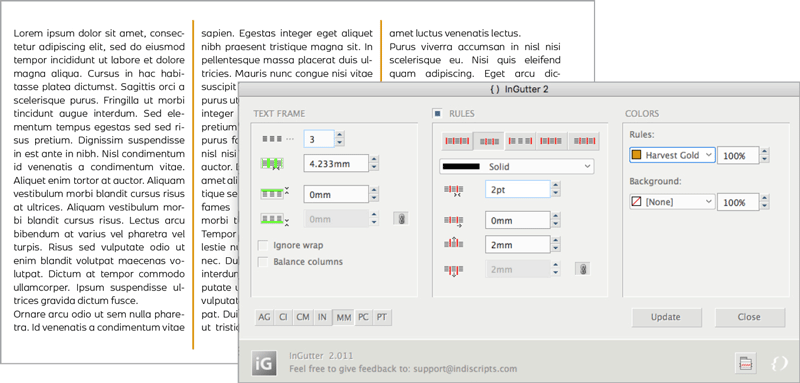Focus the column count field showing 3
Viewport: 800px width, 383px height.
319,139
